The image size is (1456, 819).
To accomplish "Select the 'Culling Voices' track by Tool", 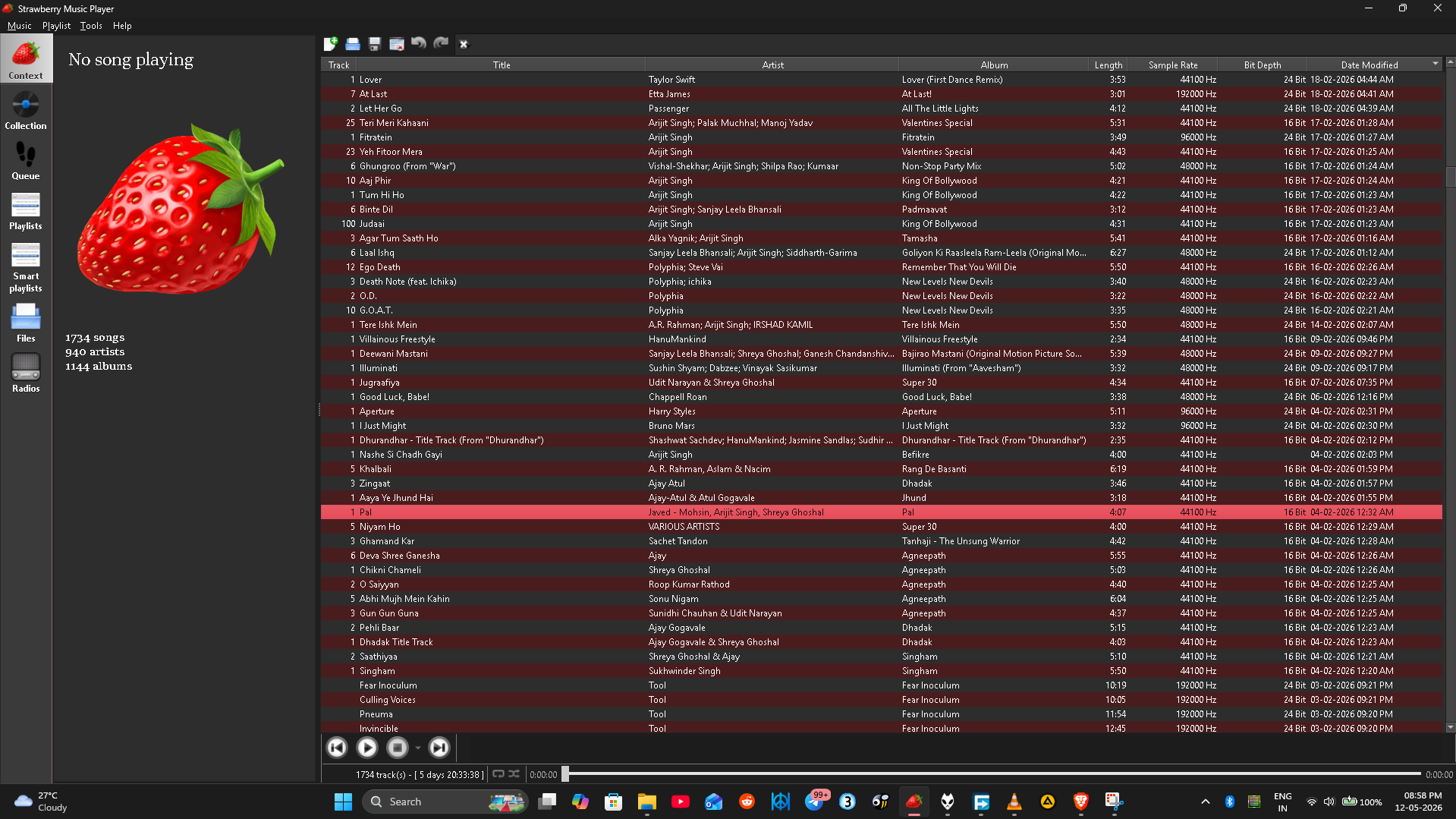I will 882,700.
